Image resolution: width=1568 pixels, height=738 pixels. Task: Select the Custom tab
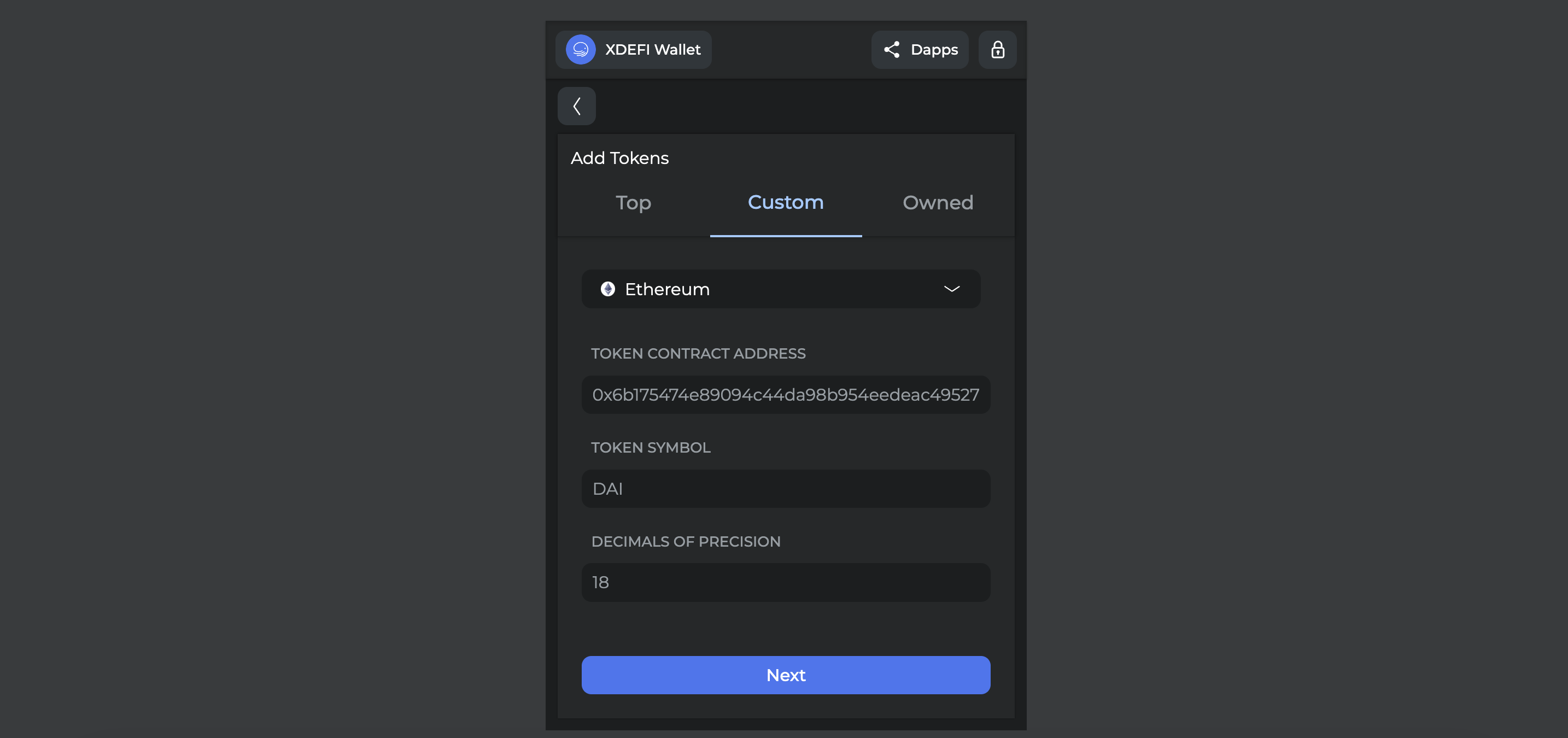785,203
